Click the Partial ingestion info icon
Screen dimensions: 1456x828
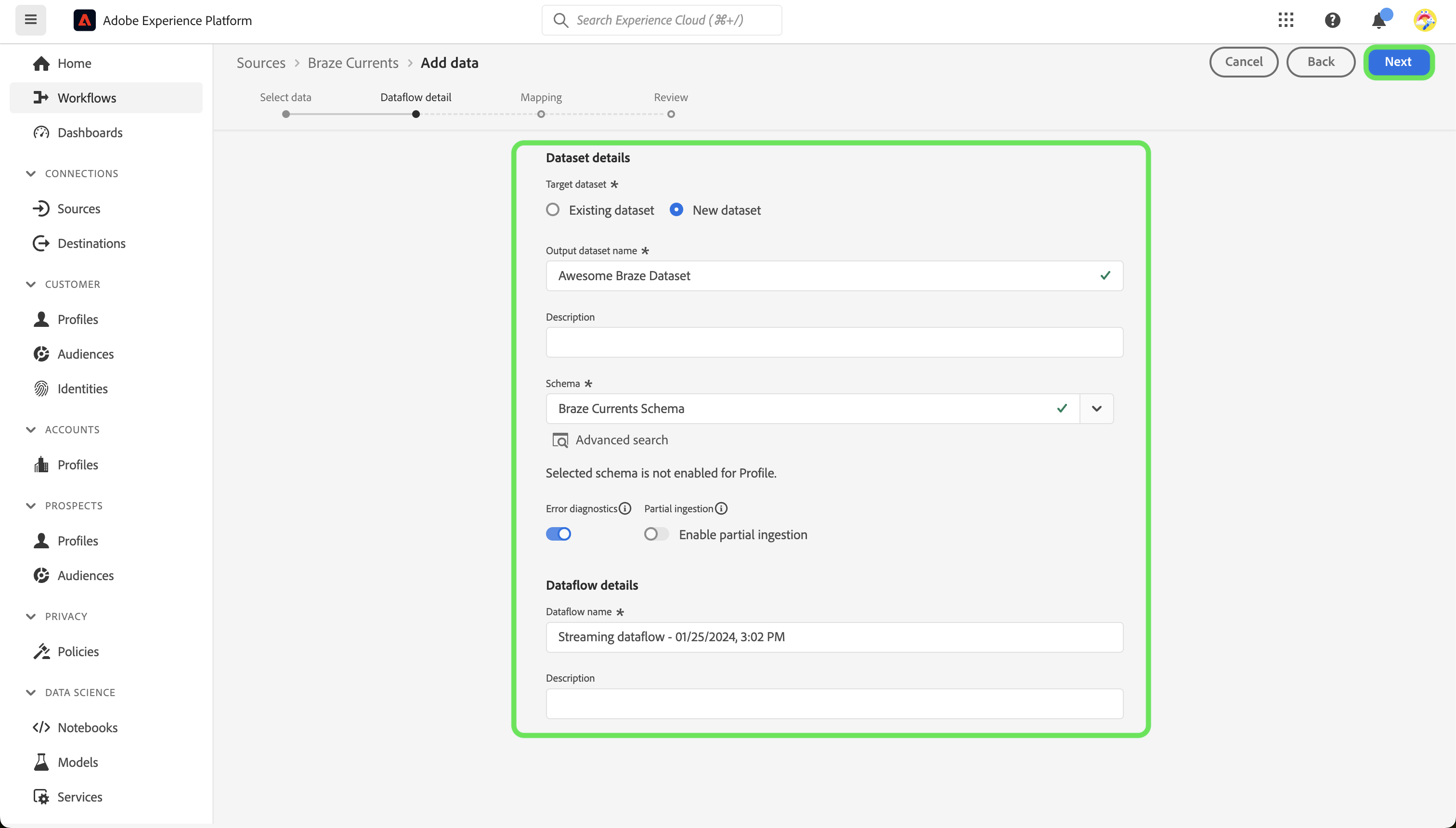tap(721, 508)
